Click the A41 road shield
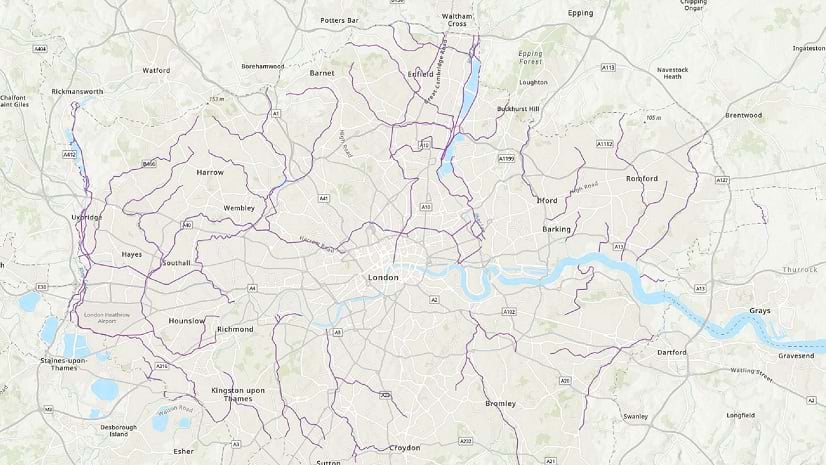 (x=324, y=199)
